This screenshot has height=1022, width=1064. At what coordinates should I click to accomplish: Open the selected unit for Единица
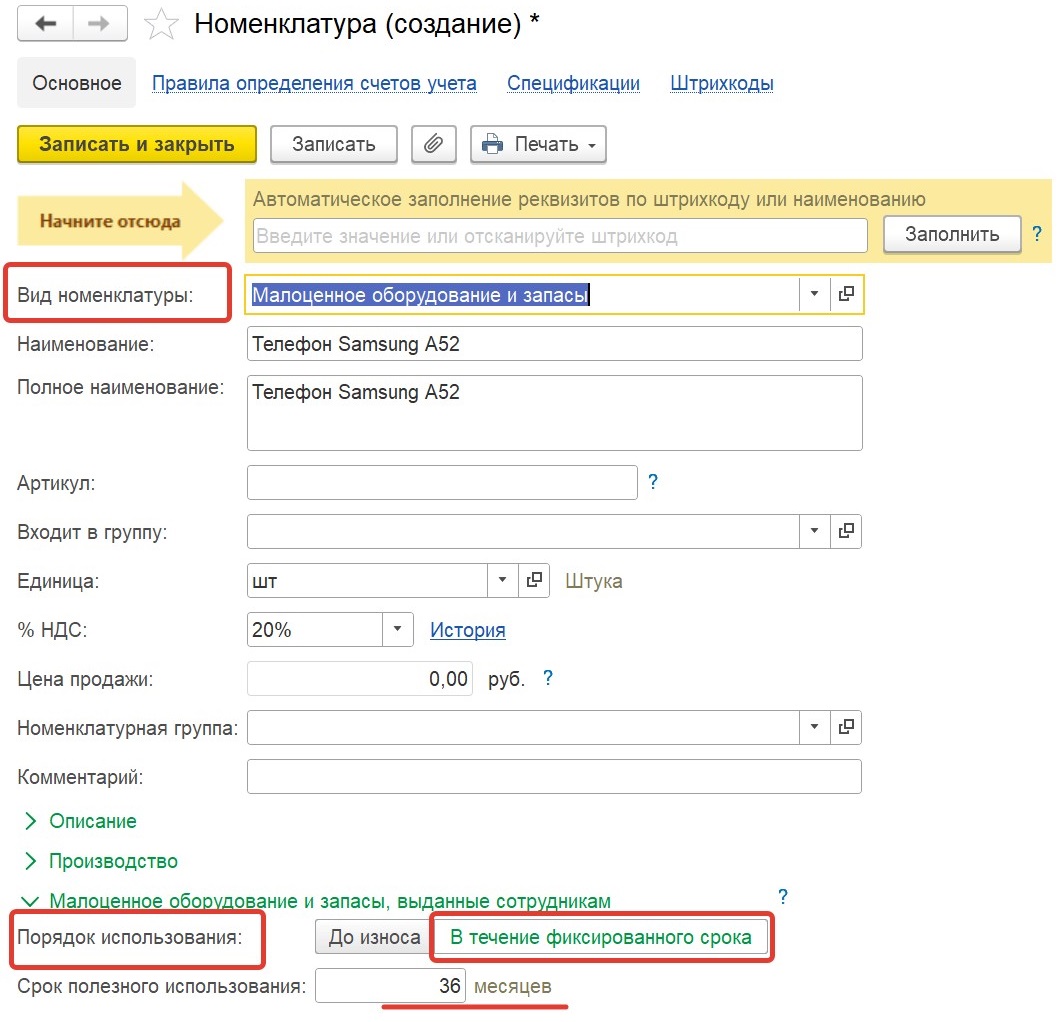click(x=534, y=580)
